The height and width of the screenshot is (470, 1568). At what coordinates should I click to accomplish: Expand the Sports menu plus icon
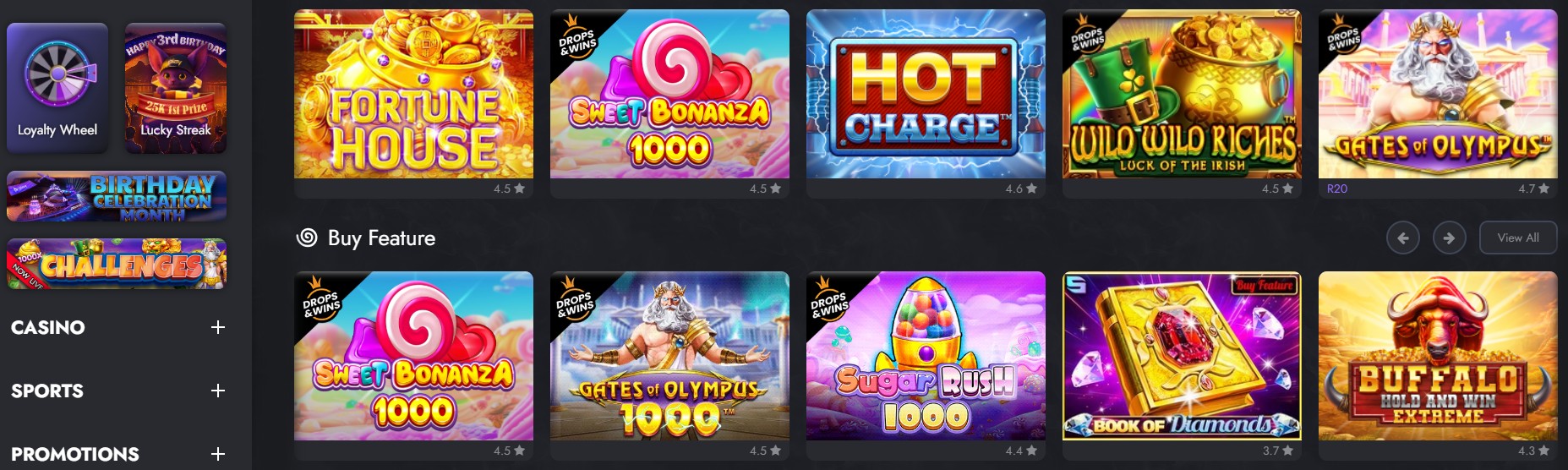click(218, 391)
